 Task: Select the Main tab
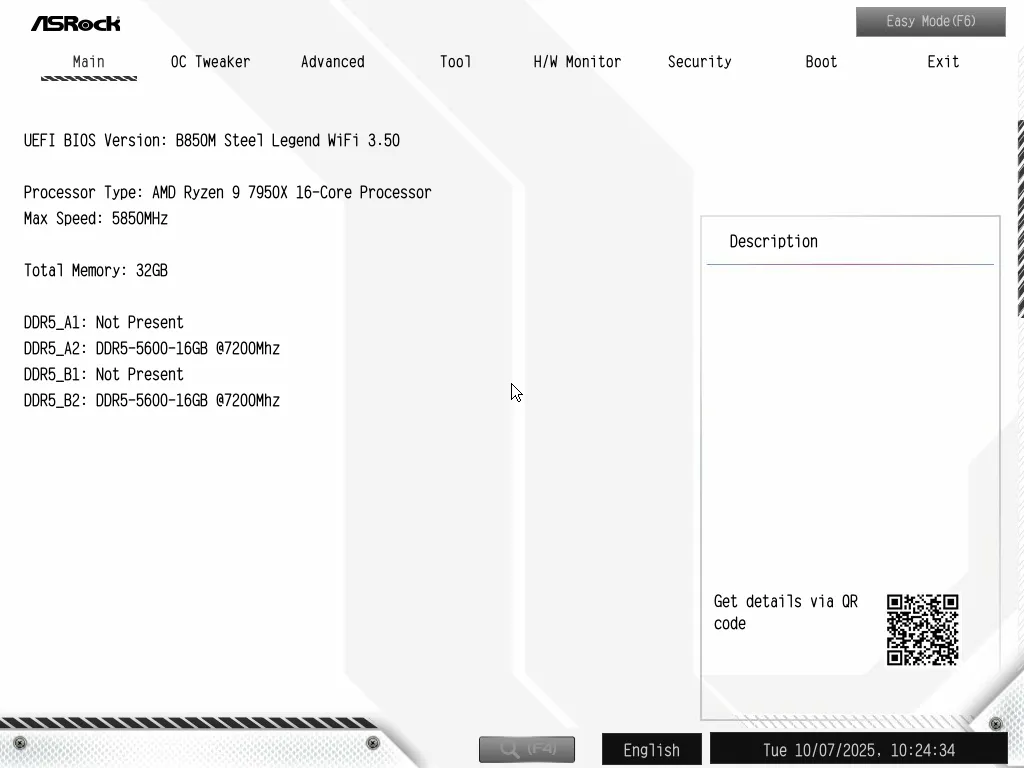coord(88,62)
